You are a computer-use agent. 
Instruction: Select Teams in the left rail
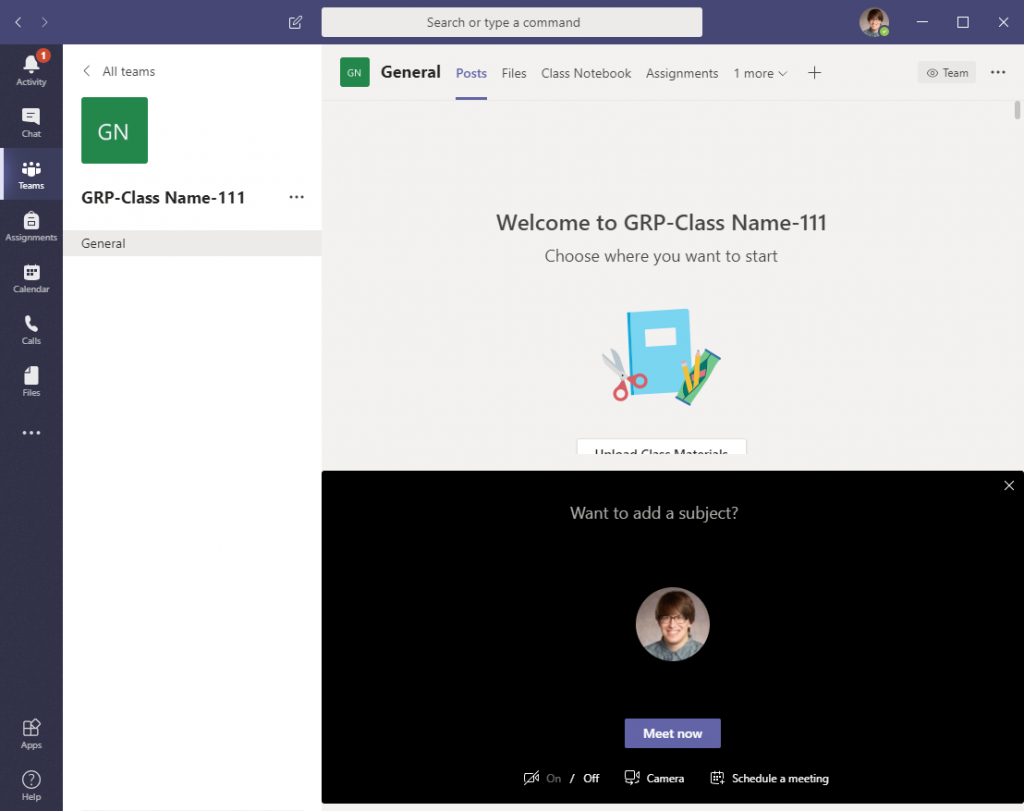pos(31,174)
